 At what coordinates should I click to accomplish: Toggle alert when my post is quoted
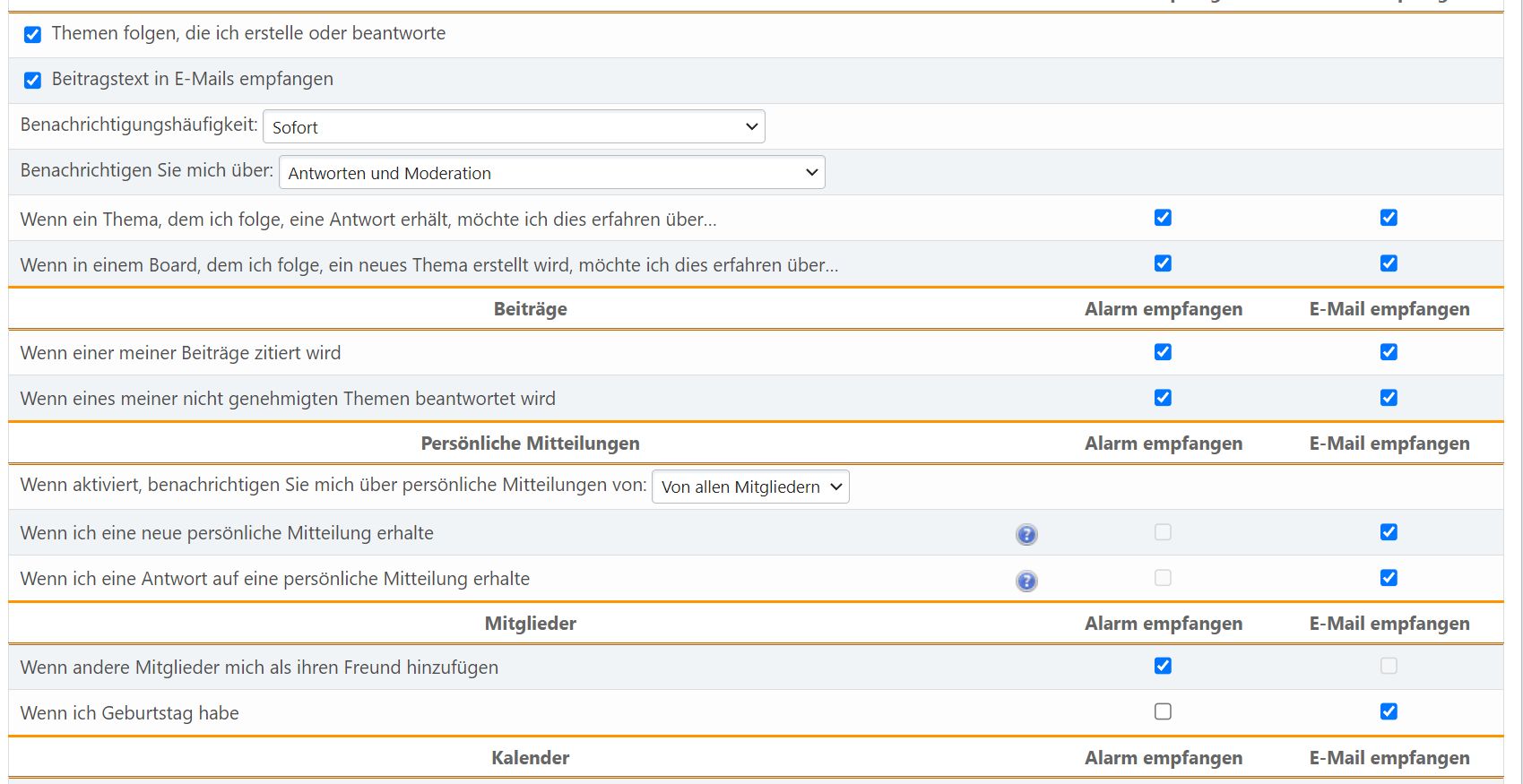[x=1163, y=352]
